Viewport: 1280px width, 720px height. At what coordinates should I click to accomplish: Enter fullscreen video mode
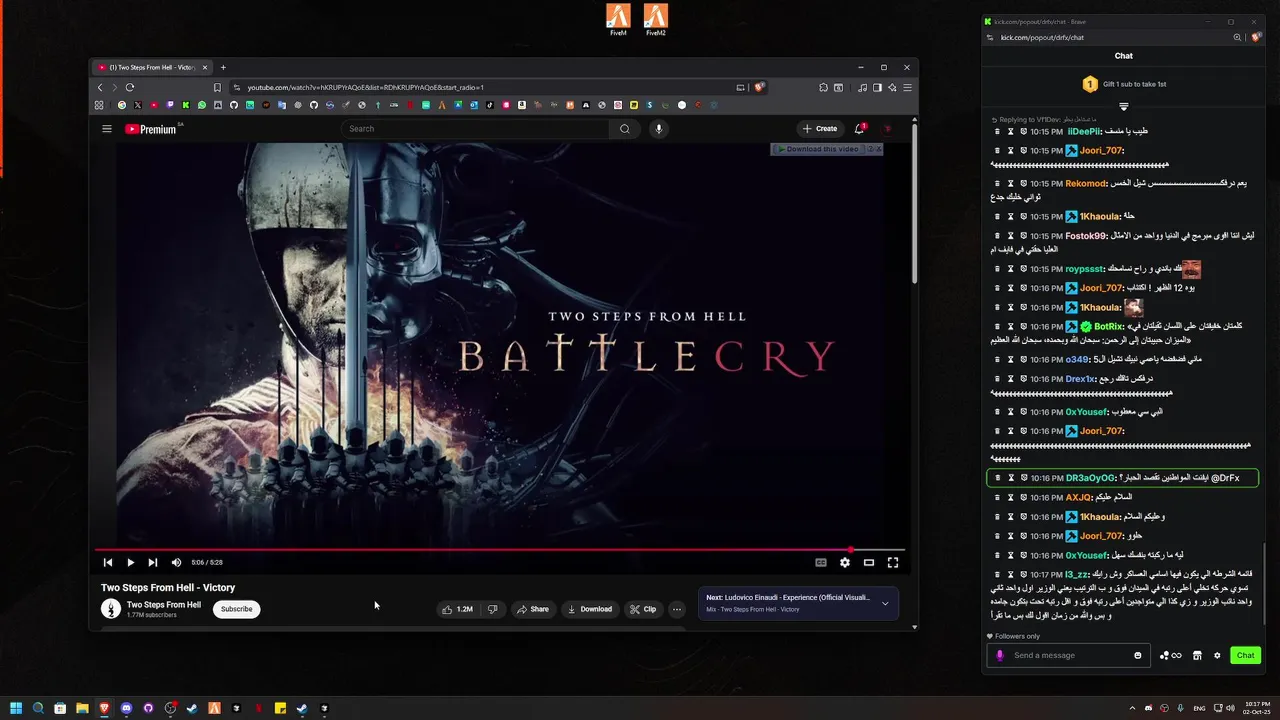(893, 563)
